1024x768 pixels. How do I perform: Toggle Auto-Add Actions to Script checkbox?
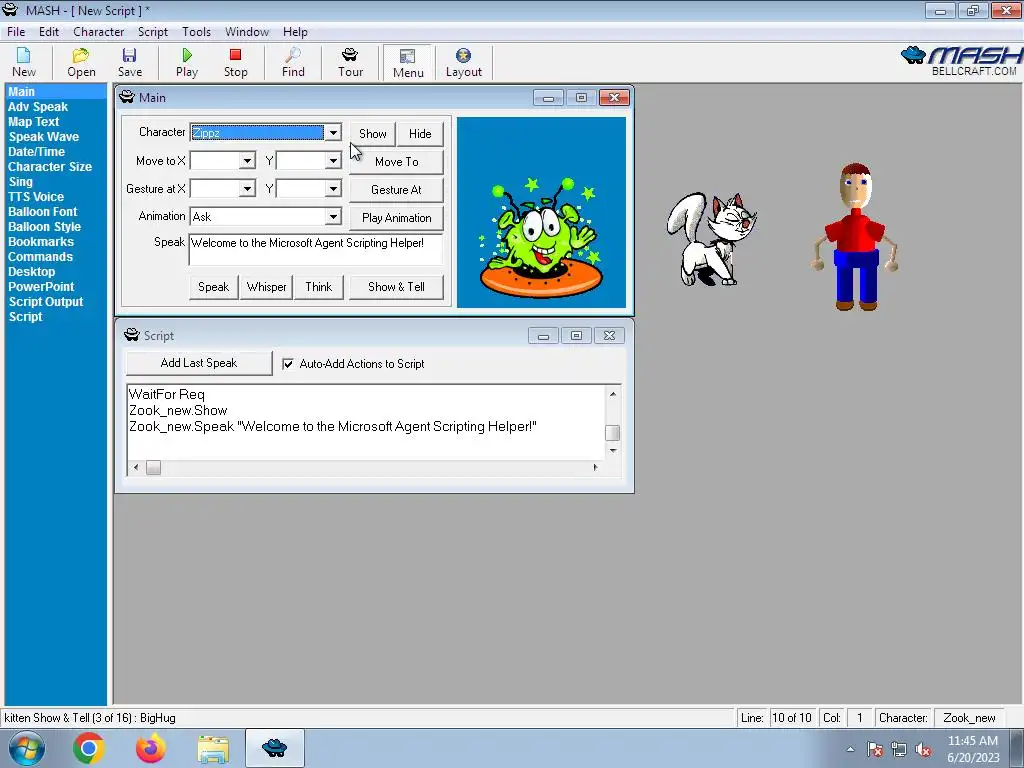click(x=287, y=364)
